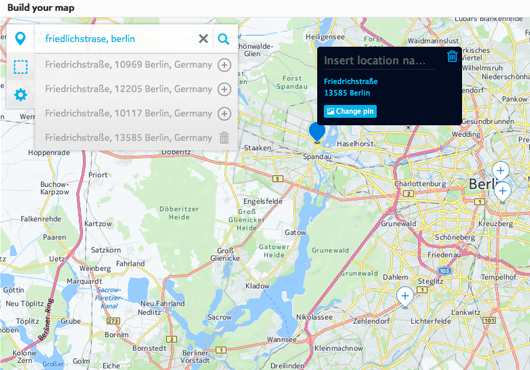The height and width of the screenshot is (370, 530).
Task: Click the Build your map heading
Action: [41, 7]
